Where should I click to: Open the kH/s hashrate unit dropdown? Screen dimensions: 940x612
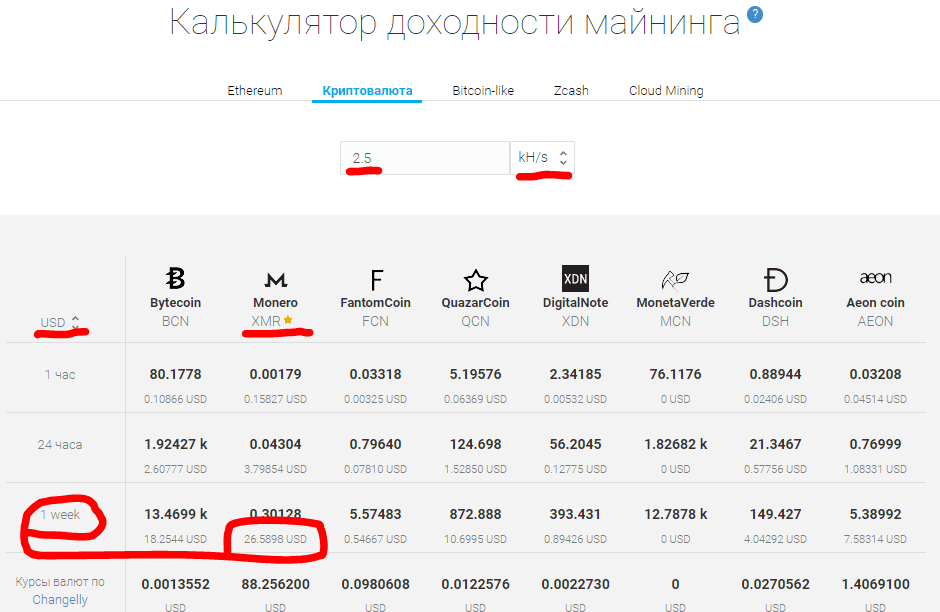click(542, 158)
